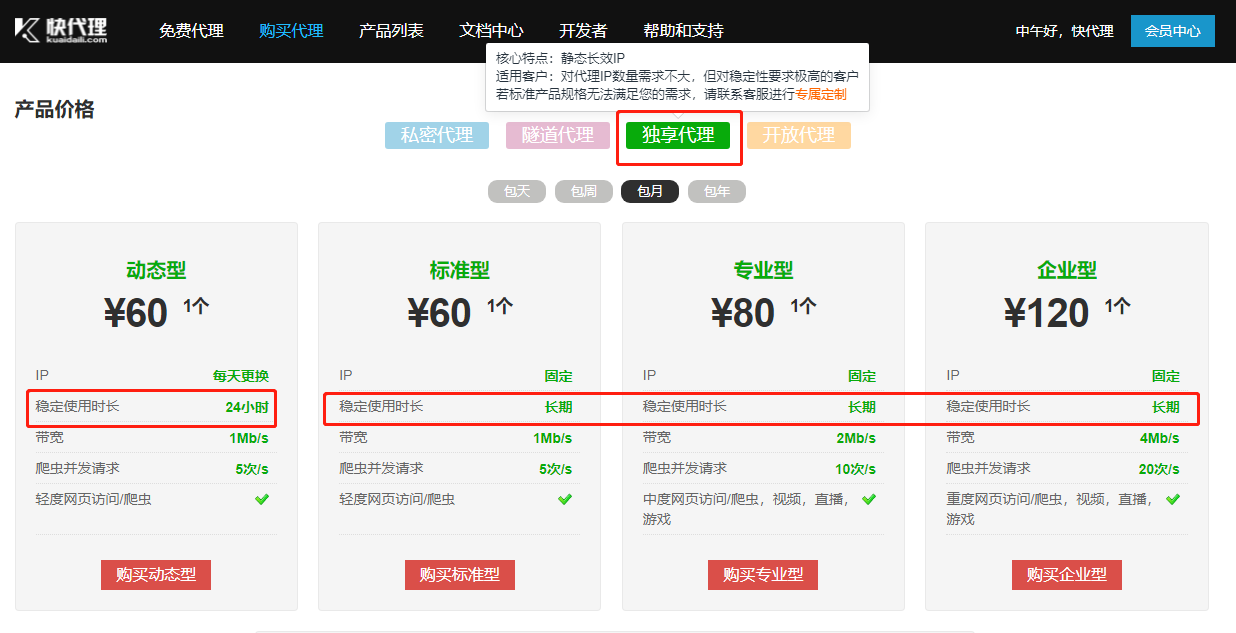Click the 专业型 plan title
The height and width of the screenshot is (633, 1236).
point(763,270)
